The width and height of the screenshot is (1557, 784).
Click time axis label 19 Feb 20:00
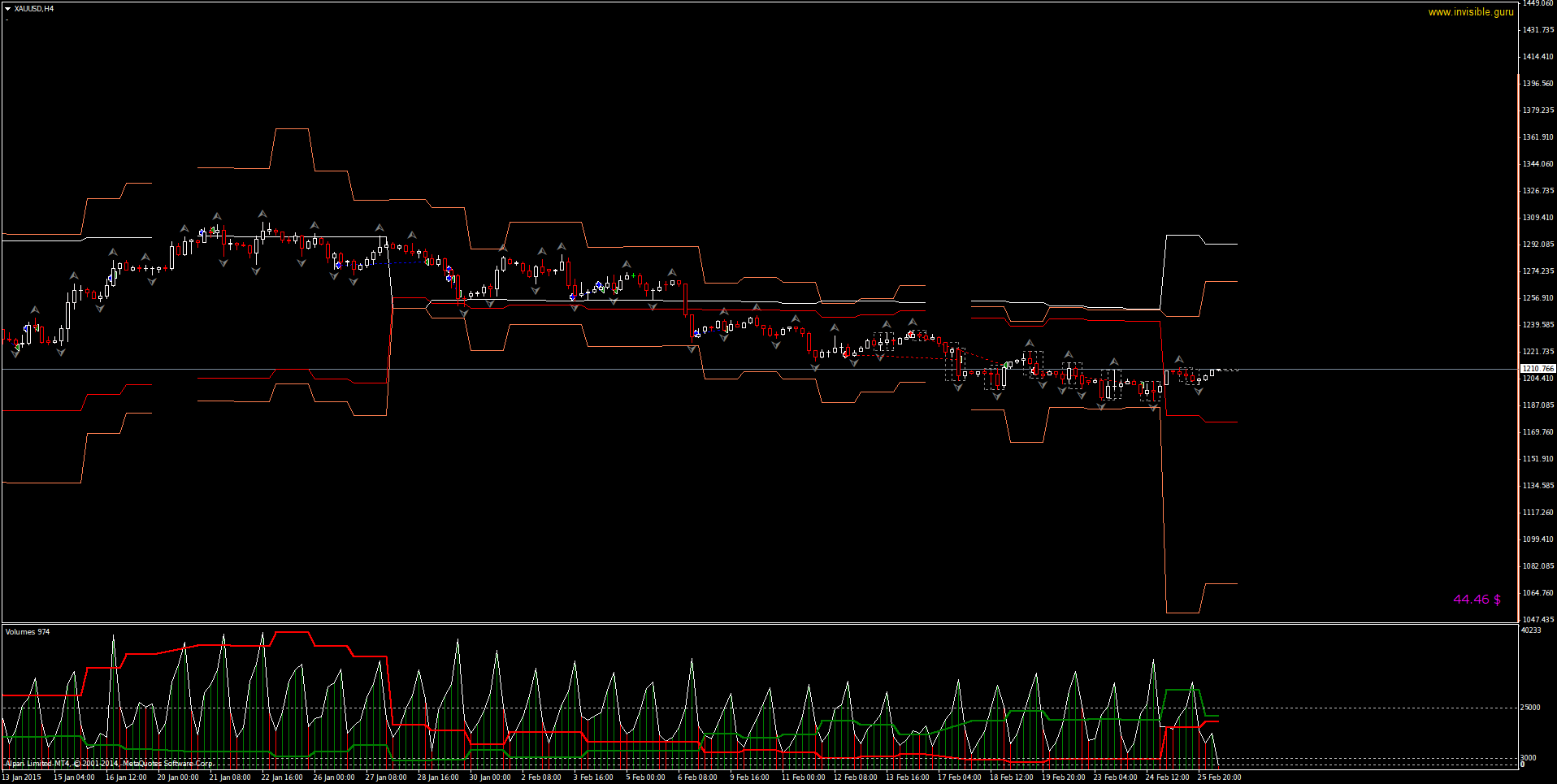point(1064,778)
